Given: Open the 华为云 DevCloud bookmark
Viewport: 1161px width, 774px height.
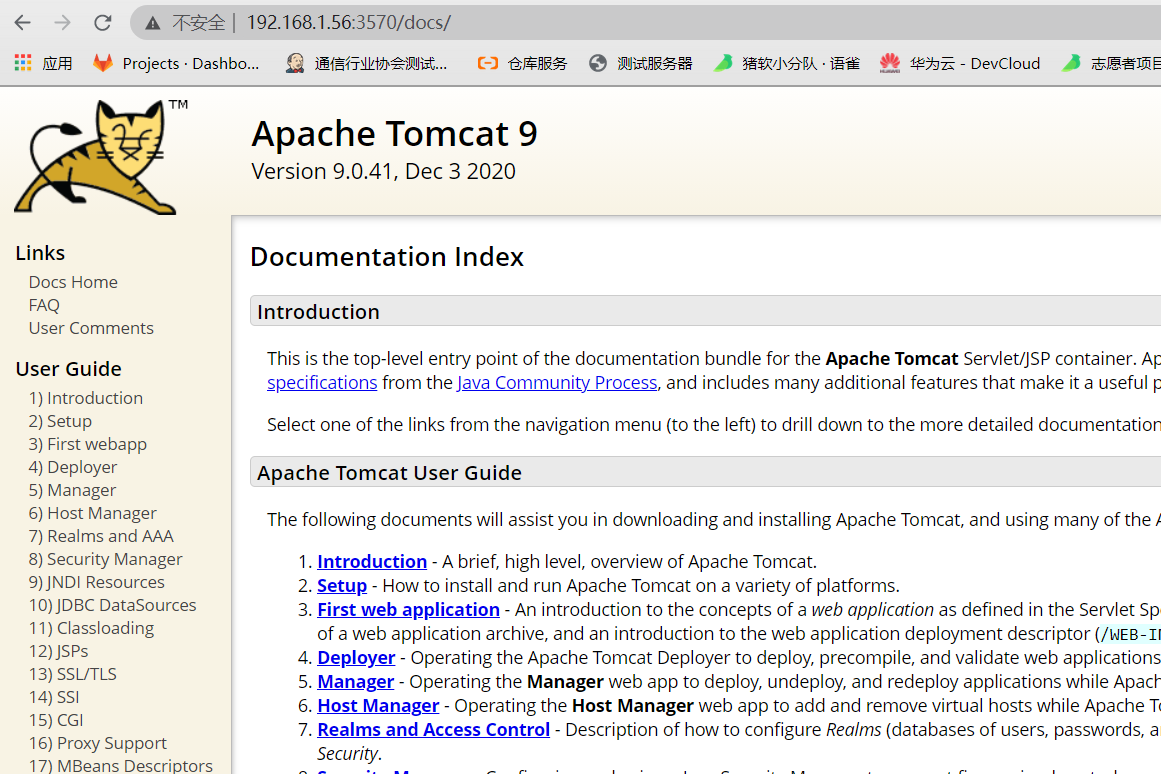Looking at the screenshot, I should coord(960,63).
